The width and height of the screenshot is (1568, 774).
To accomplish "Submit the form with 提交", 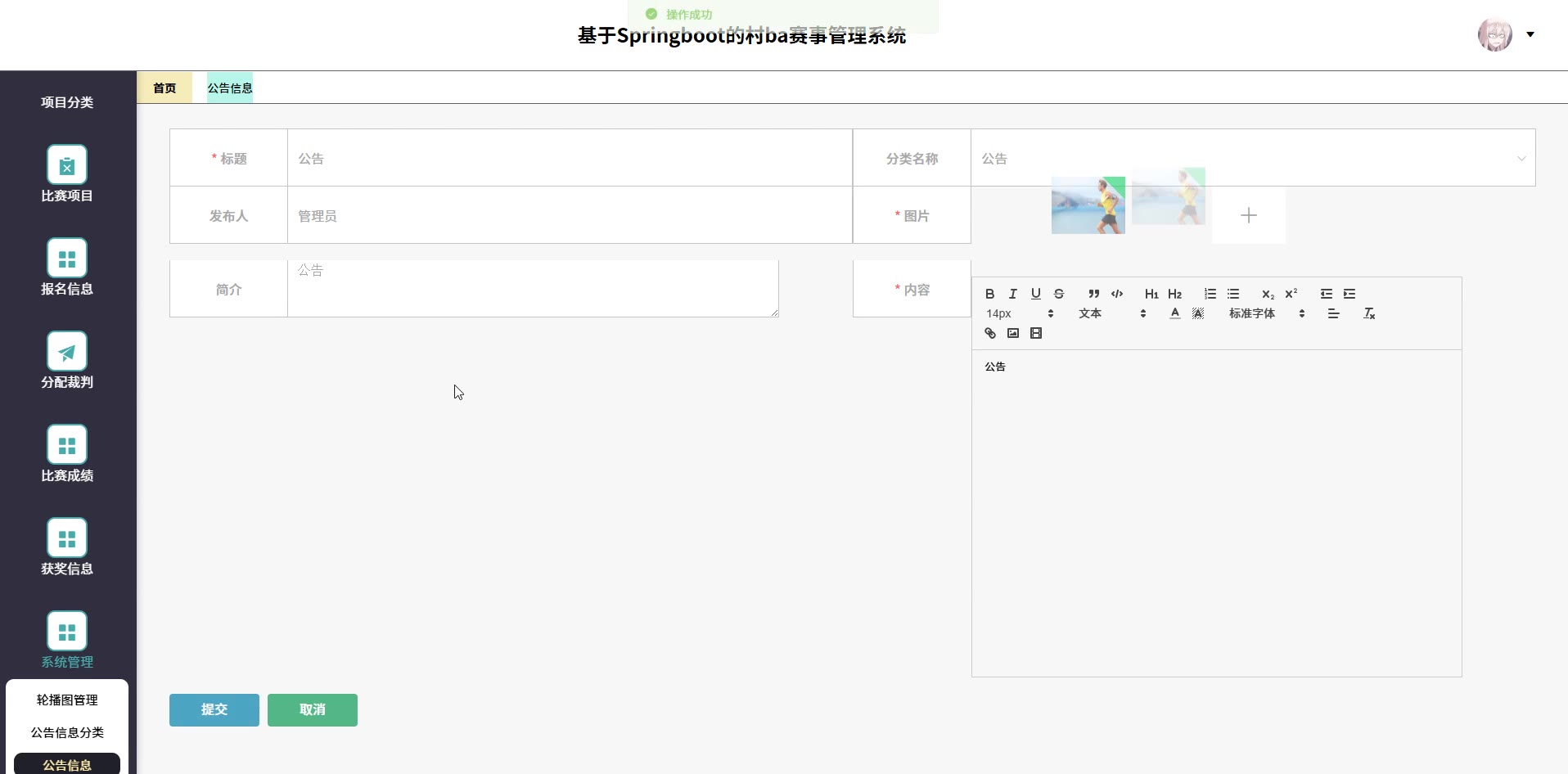I will [x=214, y=709].
